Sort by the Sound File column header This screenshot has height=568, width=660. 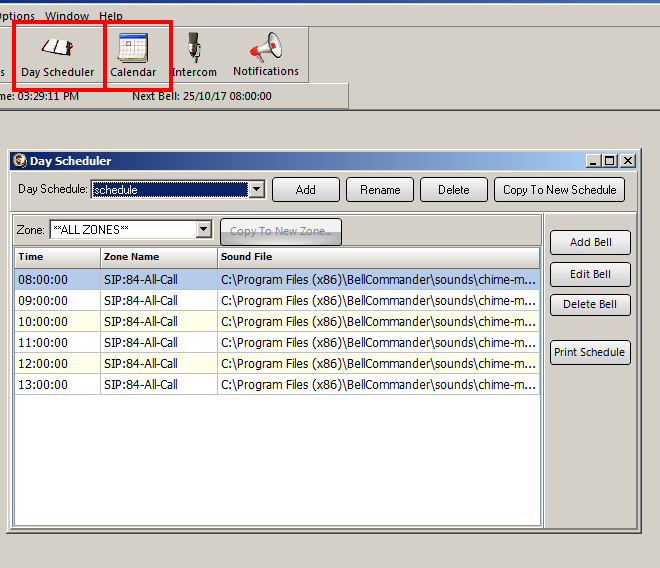tap(378, 257)
